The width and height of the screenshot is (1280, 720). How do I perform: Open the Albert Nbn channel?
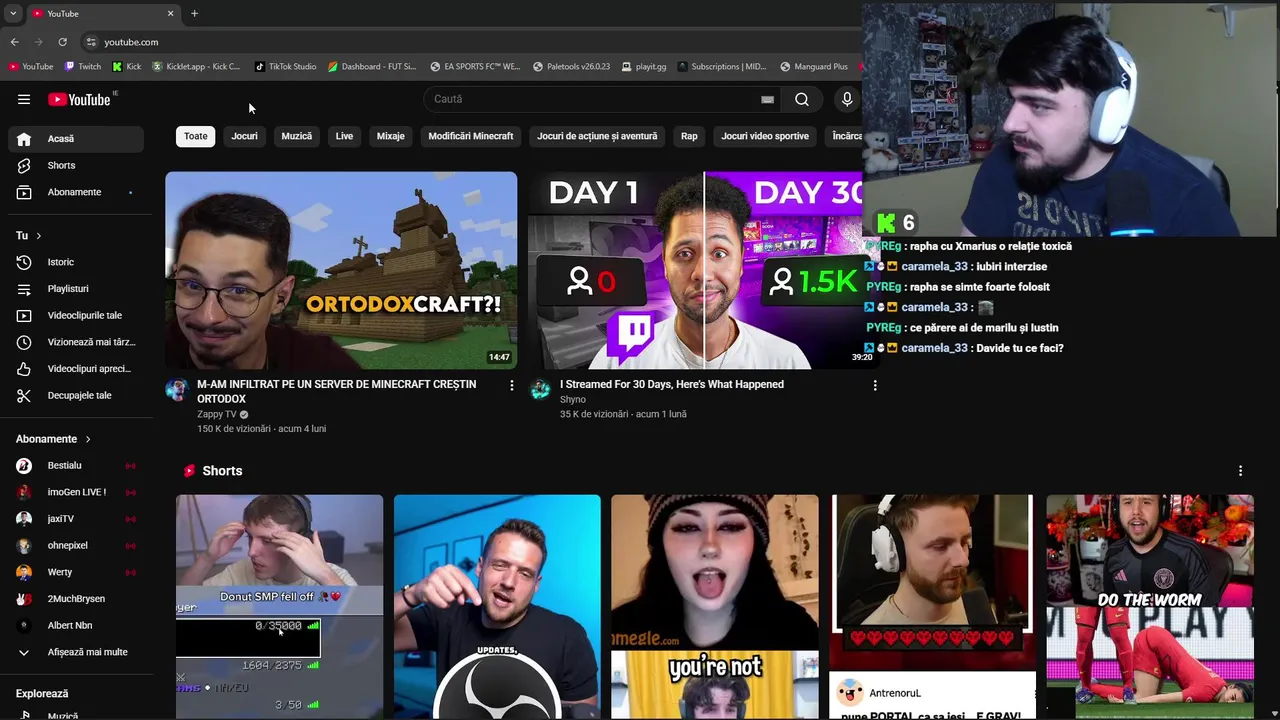76,625
